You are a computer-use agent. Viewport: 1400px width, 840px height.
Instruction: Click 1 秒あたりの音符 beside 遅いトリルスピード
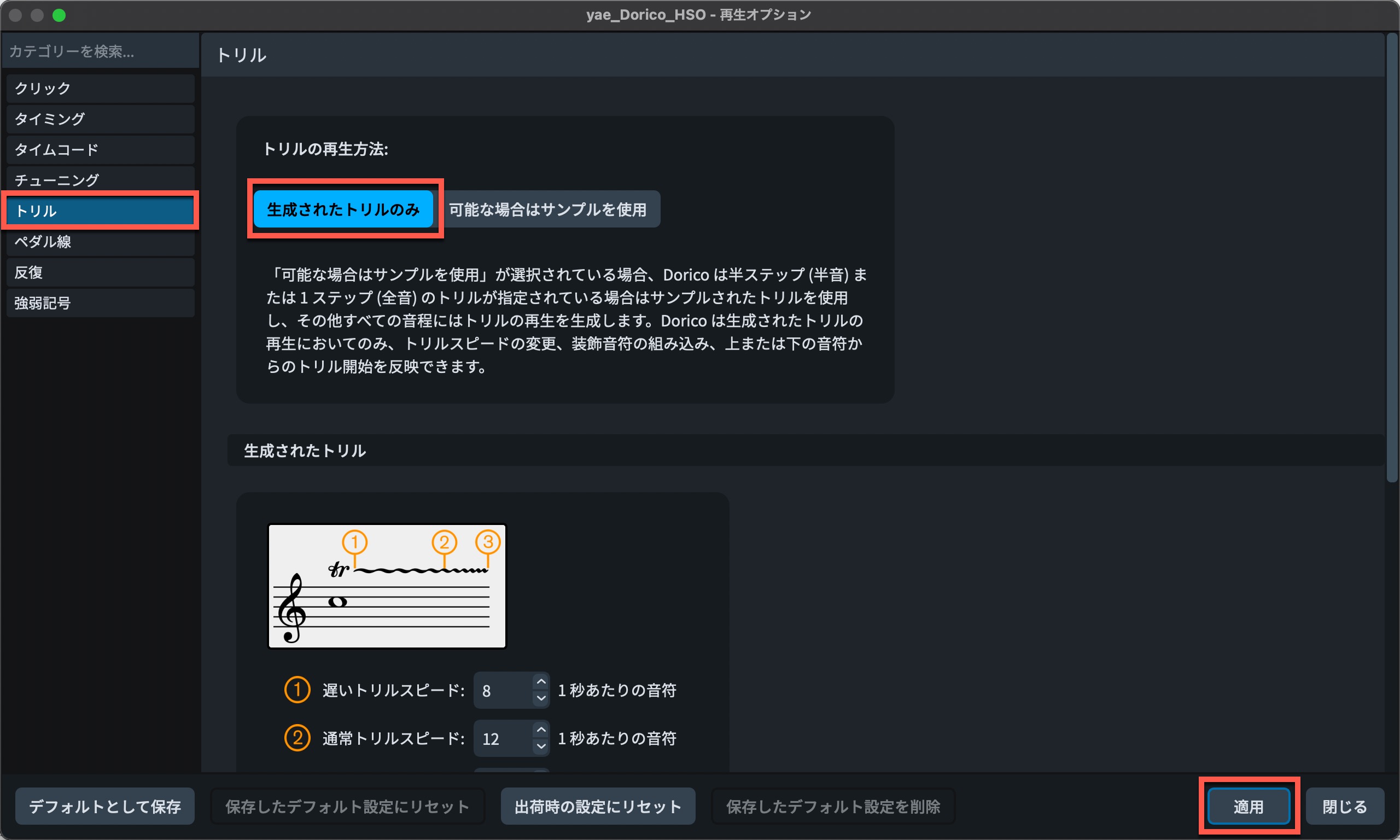(x=617, y=690)
